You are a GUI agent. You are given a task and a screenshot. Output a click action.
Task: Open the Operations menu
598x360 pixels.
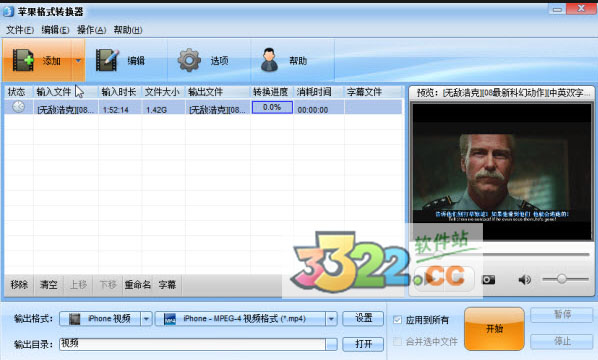pos(92,30)
